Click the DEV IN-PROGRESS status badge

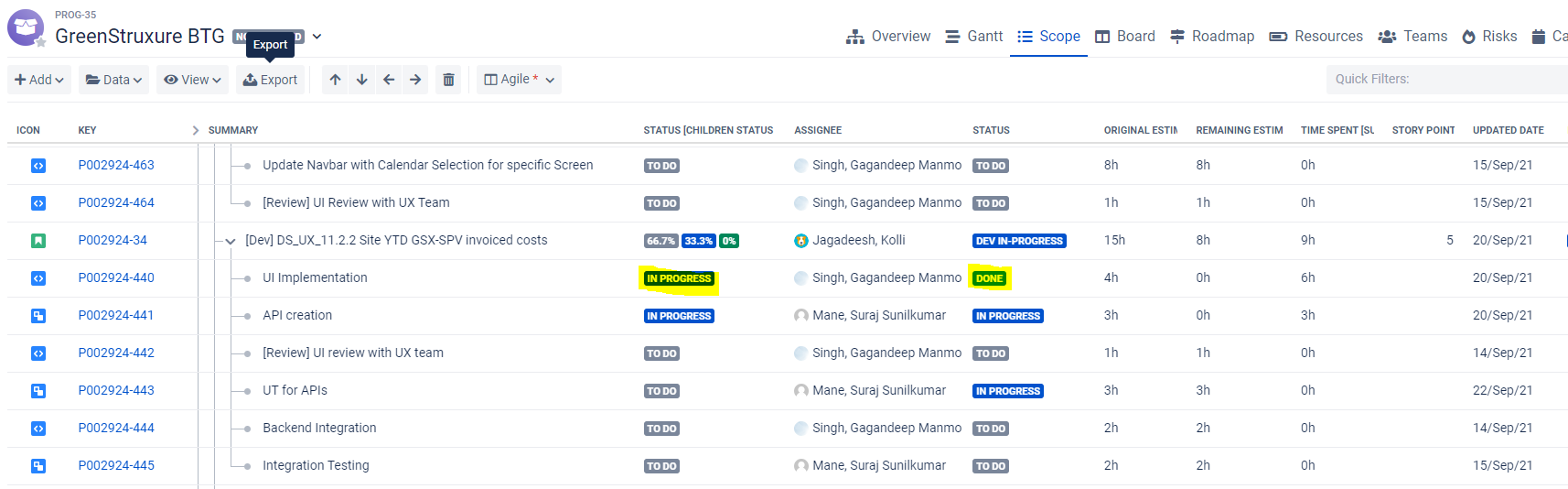coord(1019,241)
